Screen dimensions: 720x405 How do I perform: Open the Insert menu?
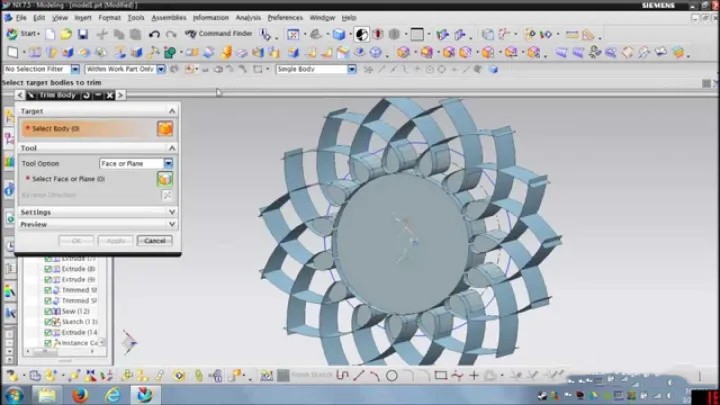83,18
